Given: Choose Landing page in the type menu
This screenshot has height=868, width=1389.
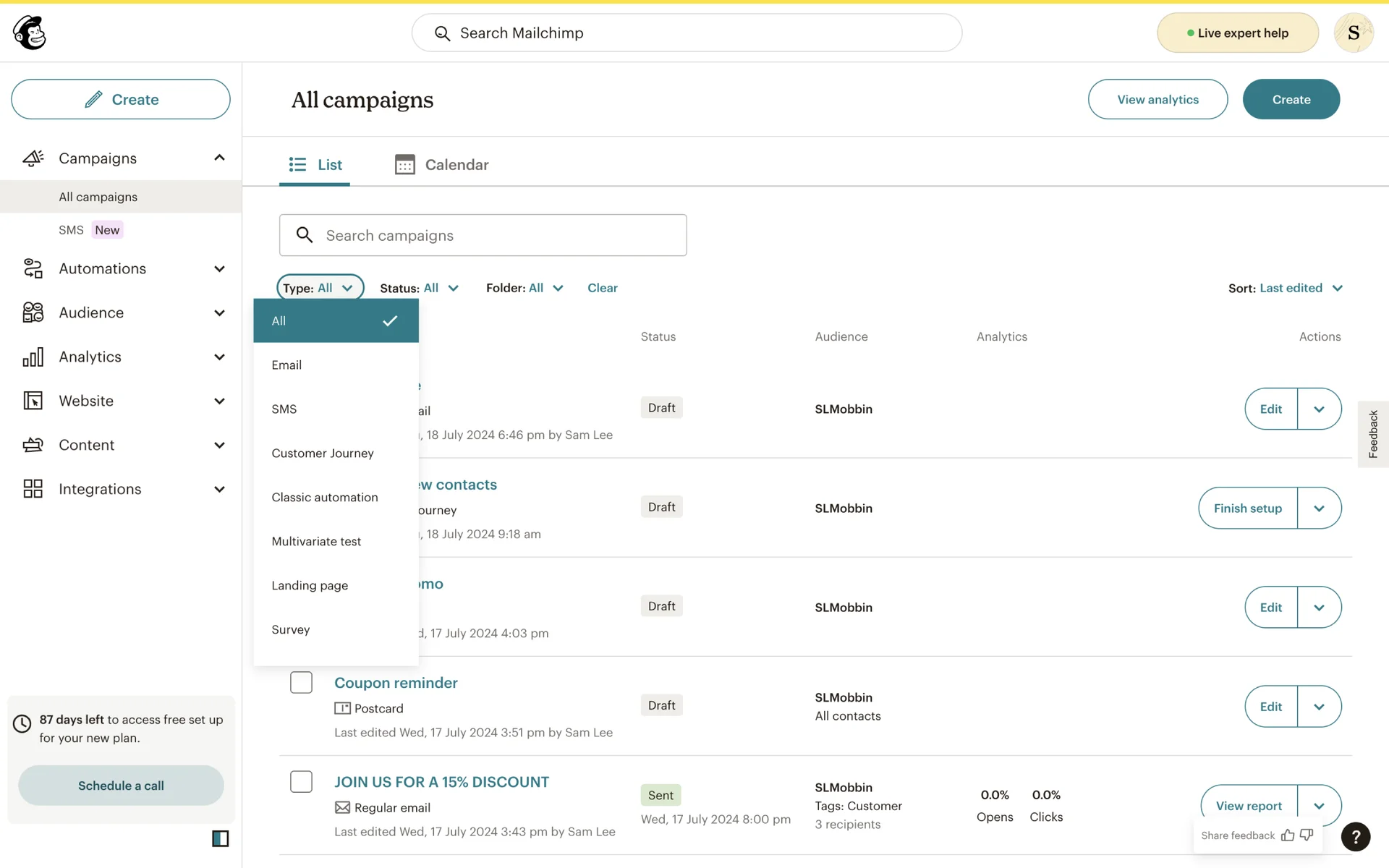Looking at the screenshot, I should pyautogui.click(x=310, y=585).
